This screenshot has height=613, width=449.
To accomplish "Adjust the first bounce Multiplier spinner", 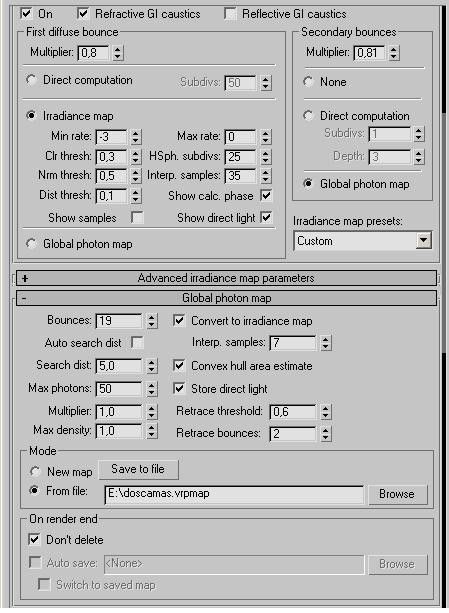I will pos(118,53).
